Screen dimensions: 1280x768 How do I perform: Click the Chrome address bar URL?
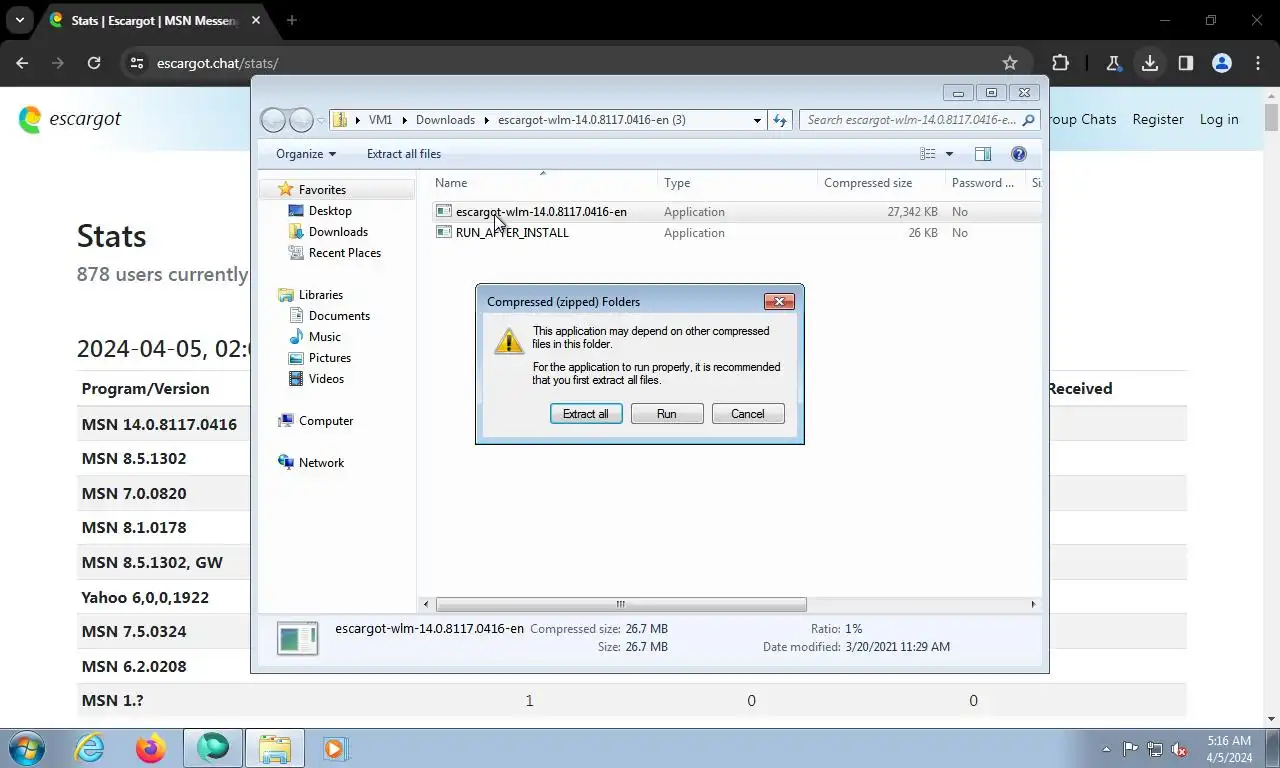pos(217,63)
